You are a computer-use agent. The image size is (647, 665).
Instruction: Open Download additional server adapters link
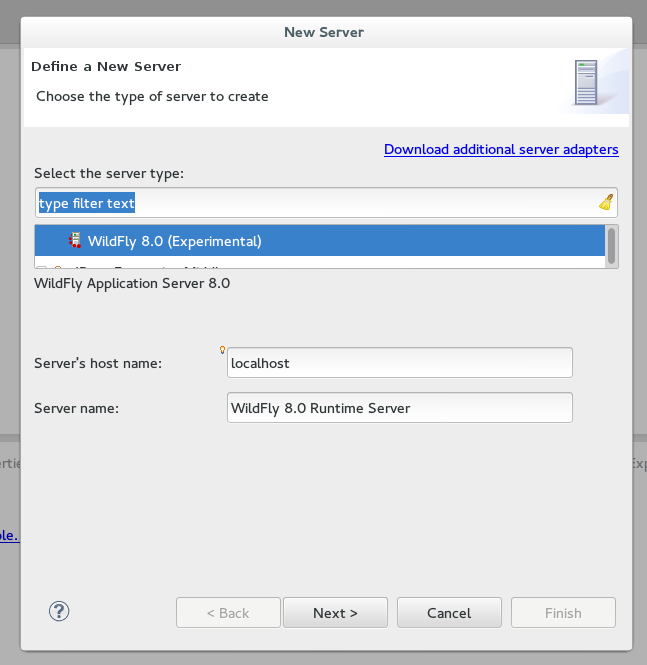tap(501, 149)
